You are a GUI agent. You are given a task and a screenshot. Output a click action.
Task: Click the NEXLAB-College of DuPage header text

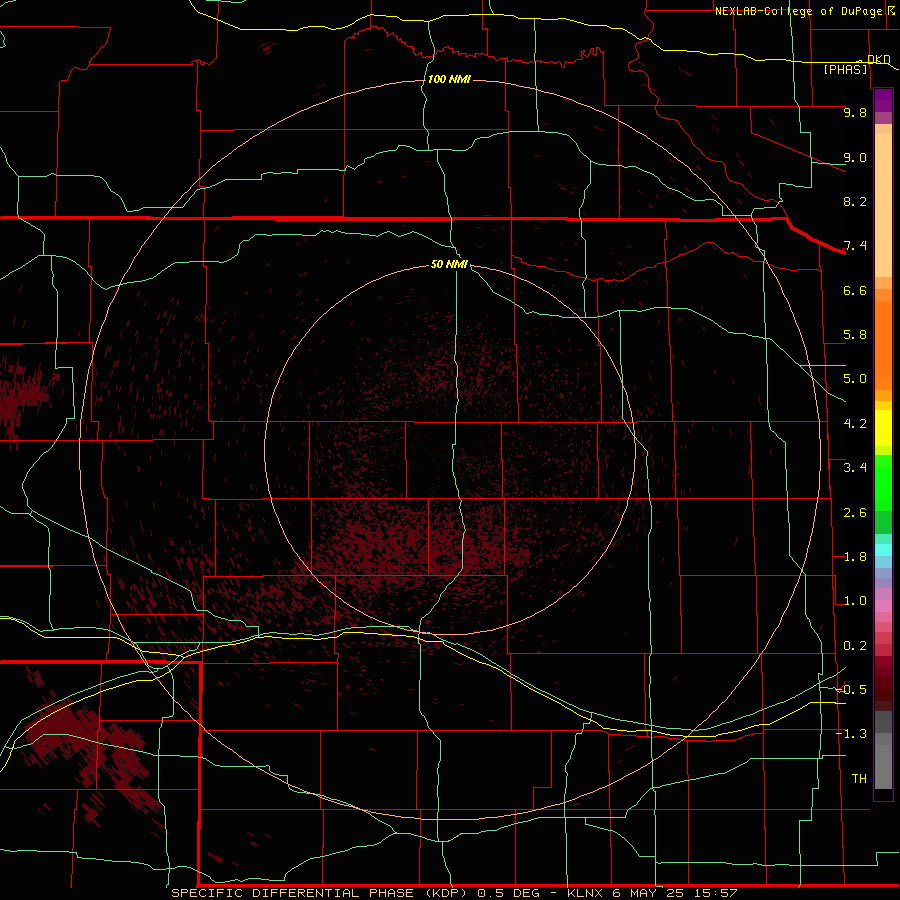click(x=798, y=11)
